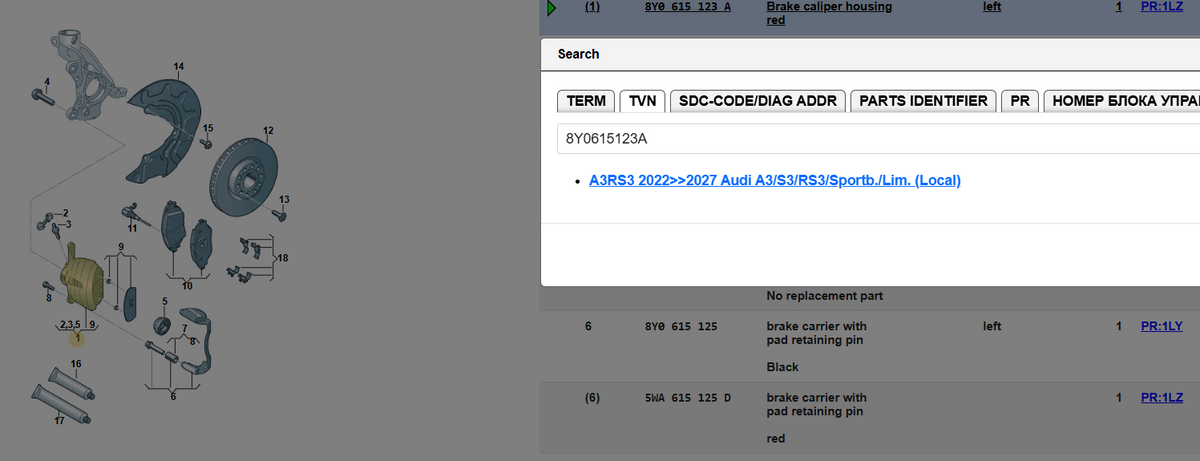Select position number 6 in the parts table
This screenshot has height=461, width=1200.
588,326
